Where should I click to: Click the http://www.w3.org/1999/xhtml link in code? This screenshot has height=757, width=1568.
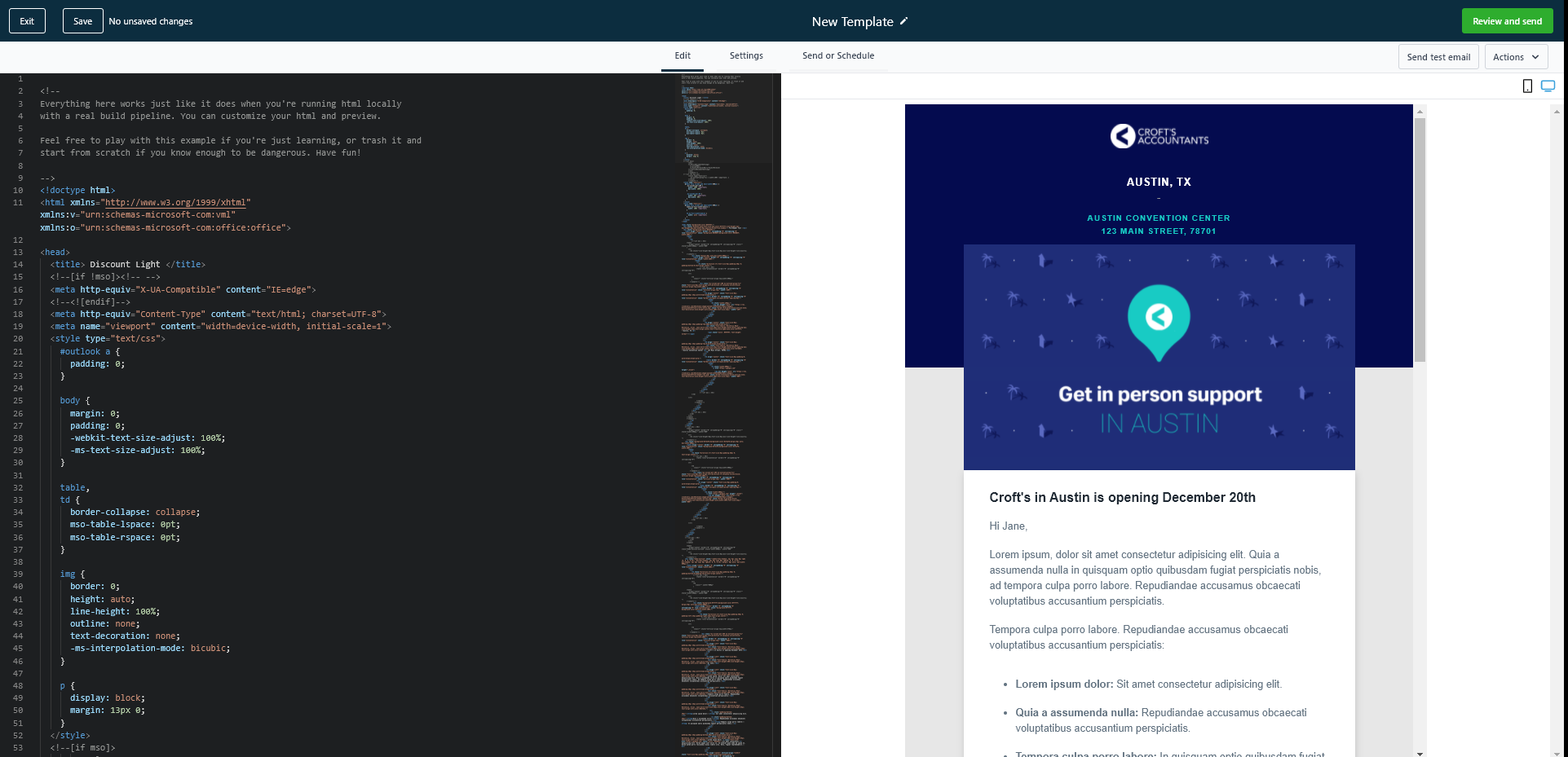[175, 202]
